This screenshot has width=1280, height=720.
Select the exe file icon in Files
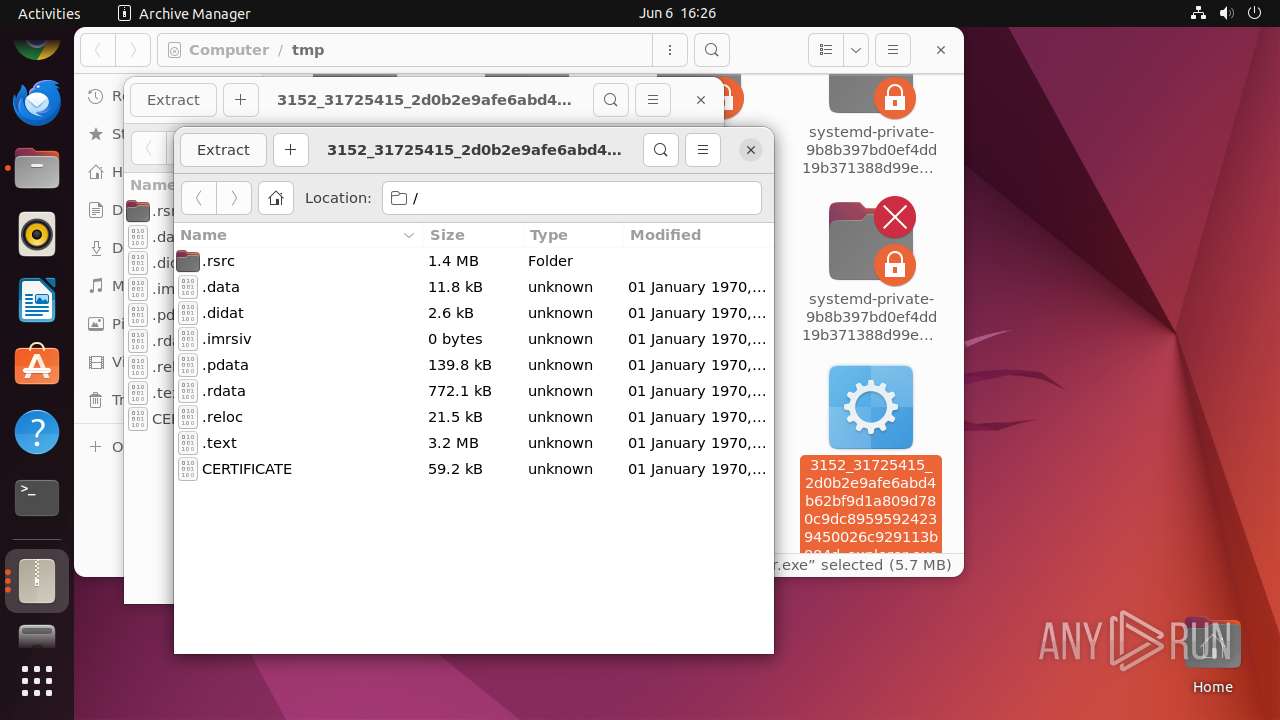pyautogui.click(x=870, y=407)
